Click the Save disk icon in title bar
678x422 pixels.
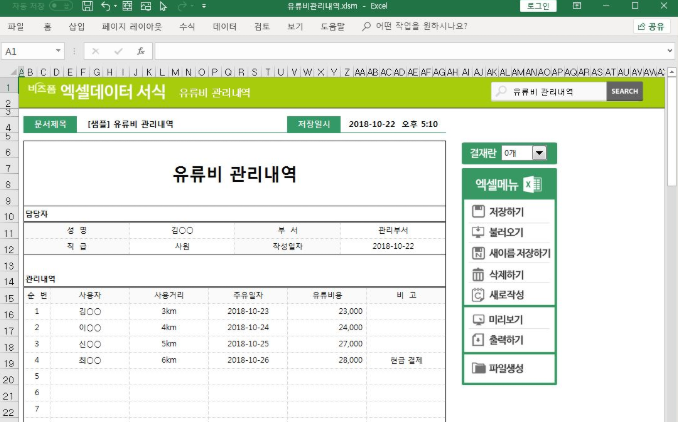tap(87, 6)
